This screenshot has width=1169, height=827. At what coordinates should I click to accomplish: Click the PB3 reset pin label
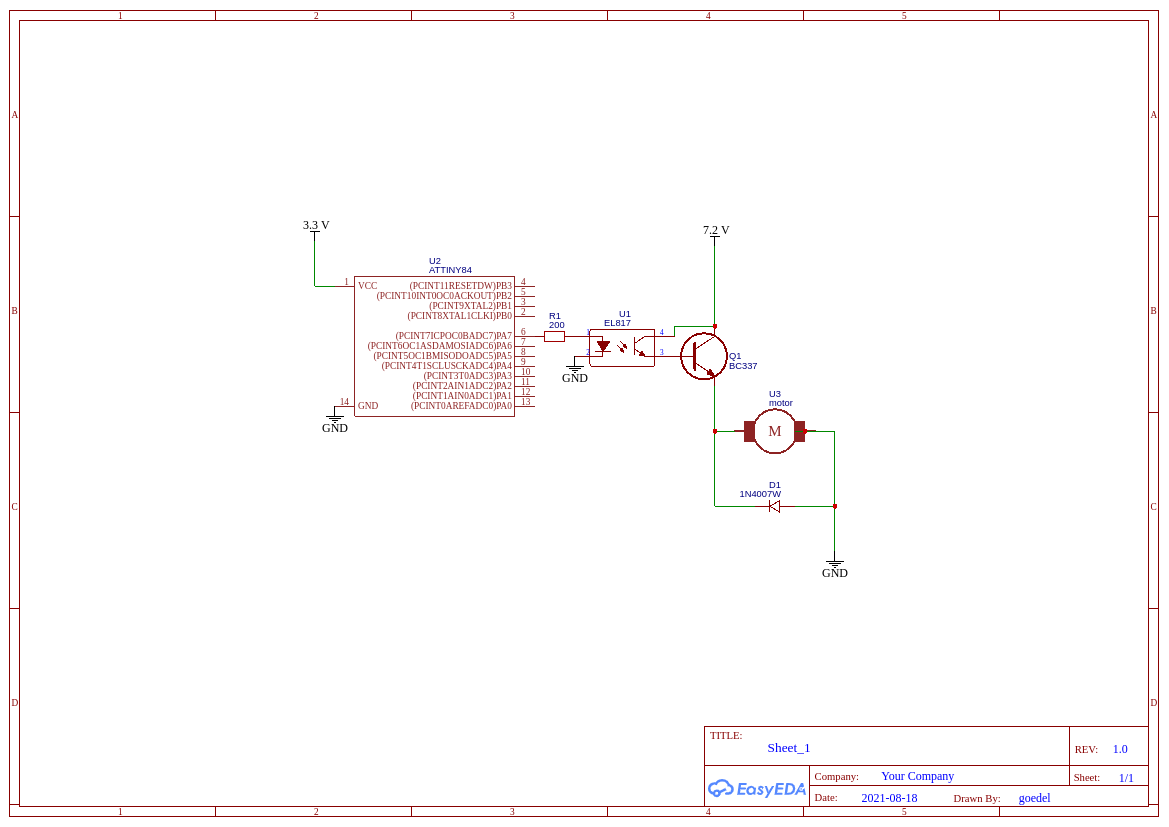click(460, 286)
